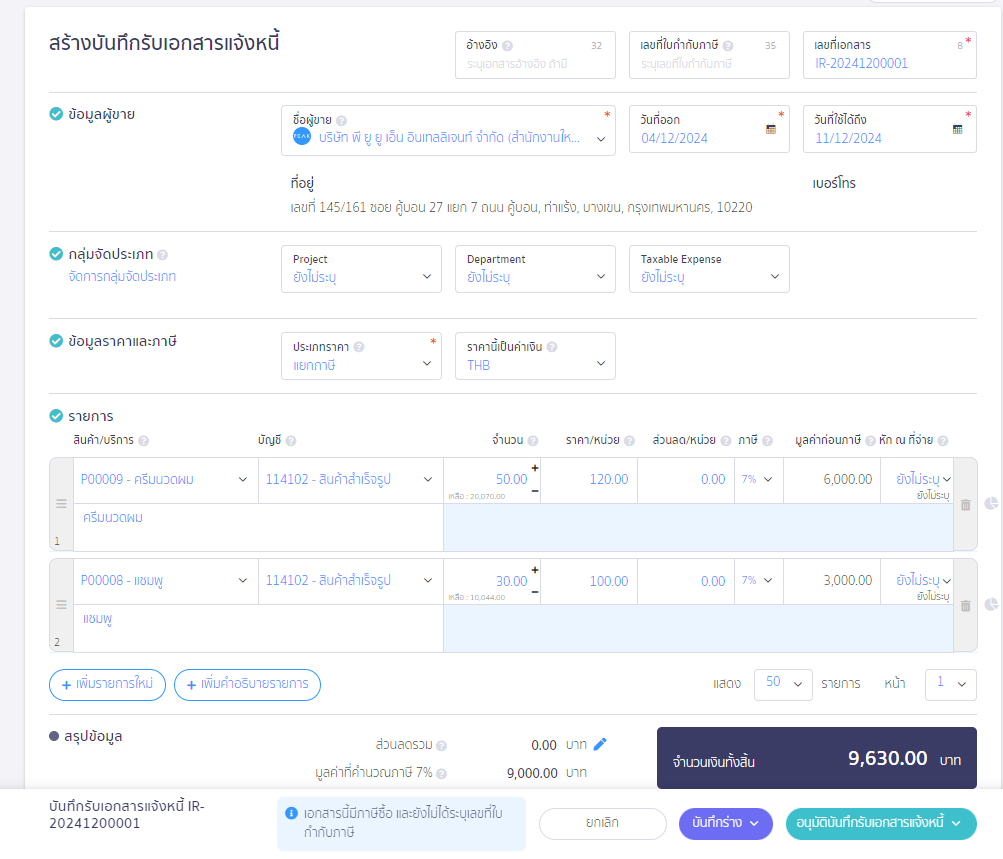This screenshot has height=859, width=1003.
Task: Click the เพิ่มรายการใหม่ button
Action: [x=107, y=685]
